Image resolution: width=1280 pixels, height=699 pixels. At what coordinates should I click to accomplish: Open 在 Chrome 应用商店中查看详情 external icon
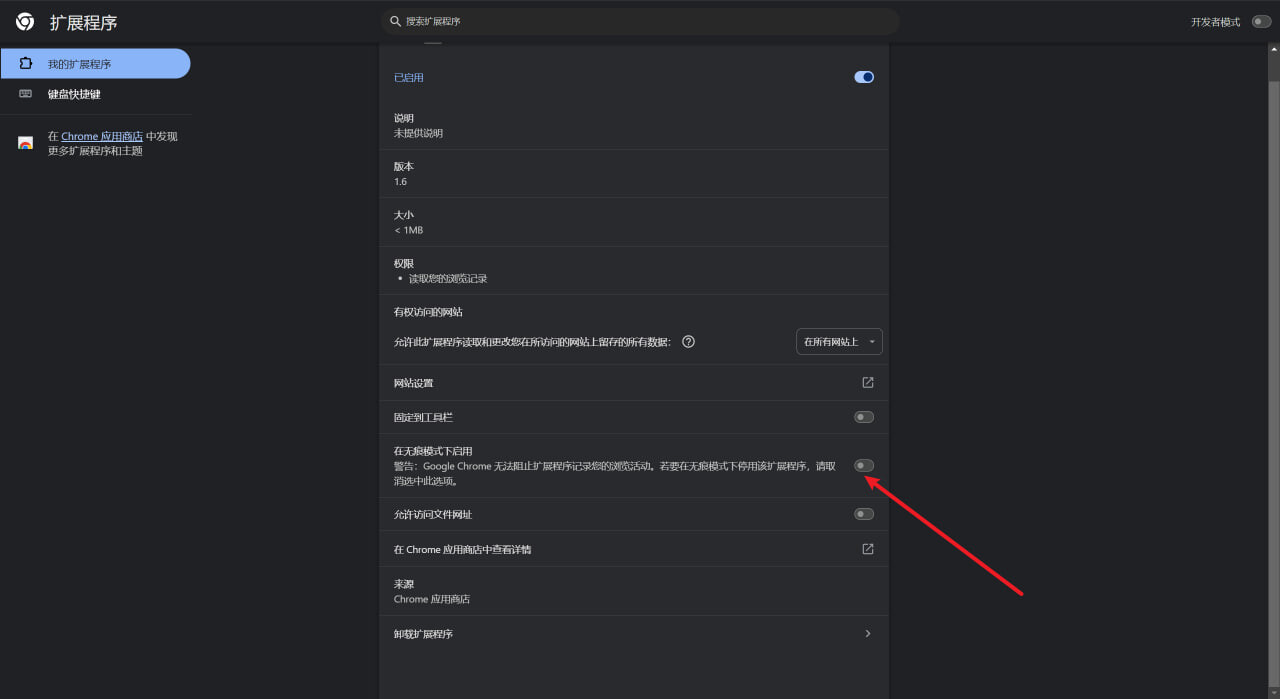point(868,549)
